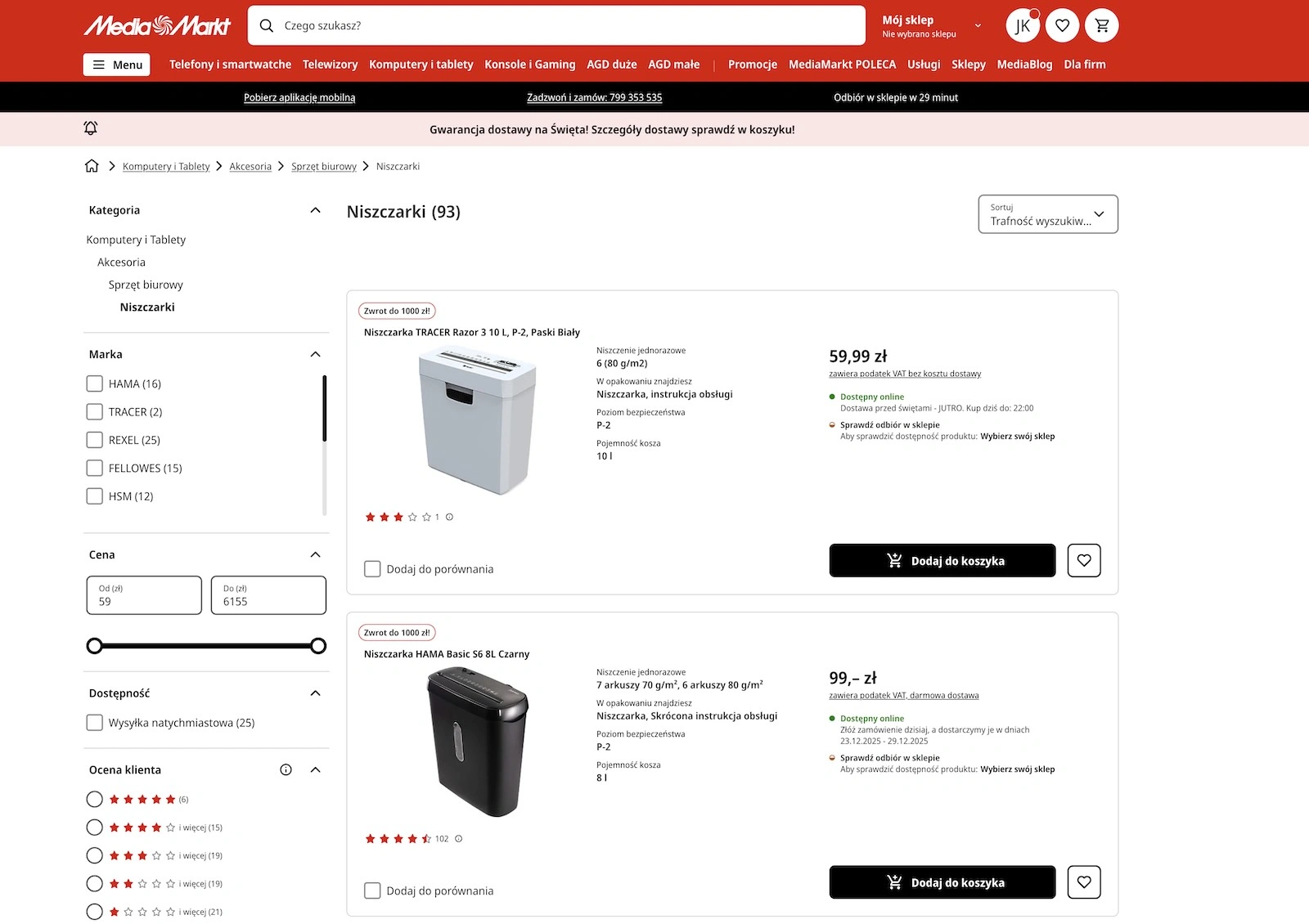Open the JK user account avatar

coord(1023,25)
